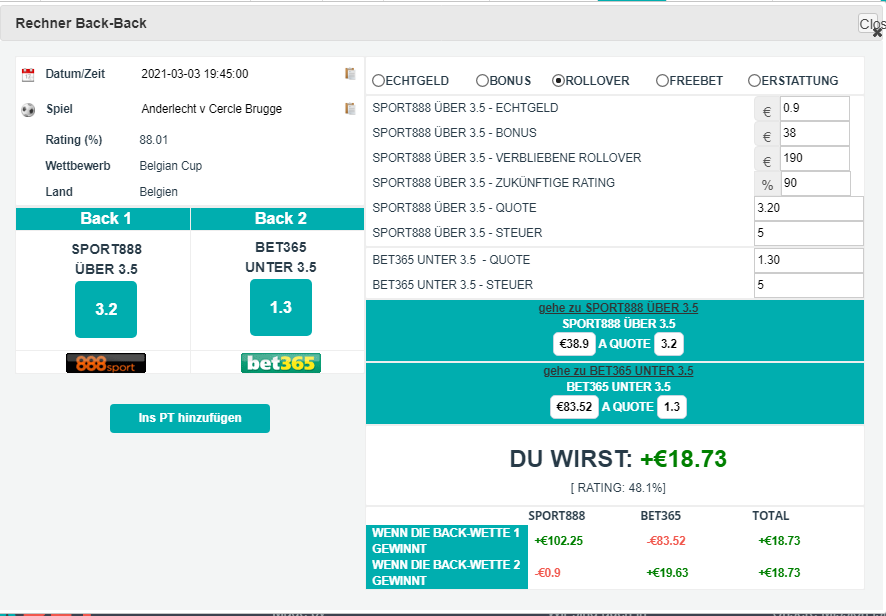
Task: Open the bet365 bookmaker logo
Action: click(281, 363)
